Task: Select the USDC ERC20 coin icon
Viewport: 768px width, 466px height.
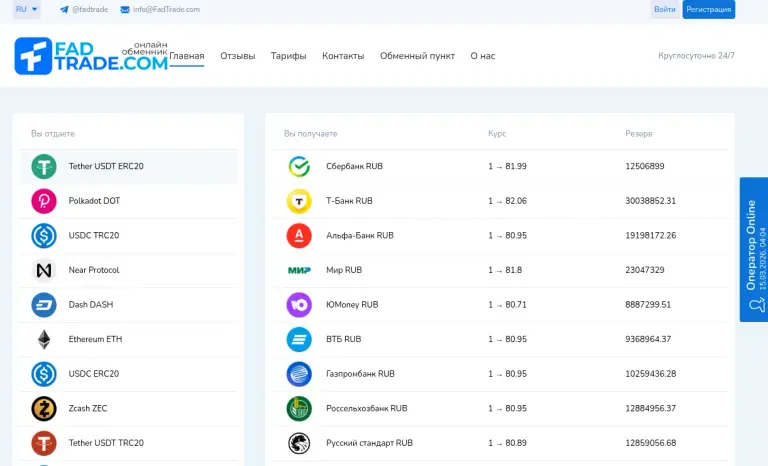Action: click(x=44, y=374)
